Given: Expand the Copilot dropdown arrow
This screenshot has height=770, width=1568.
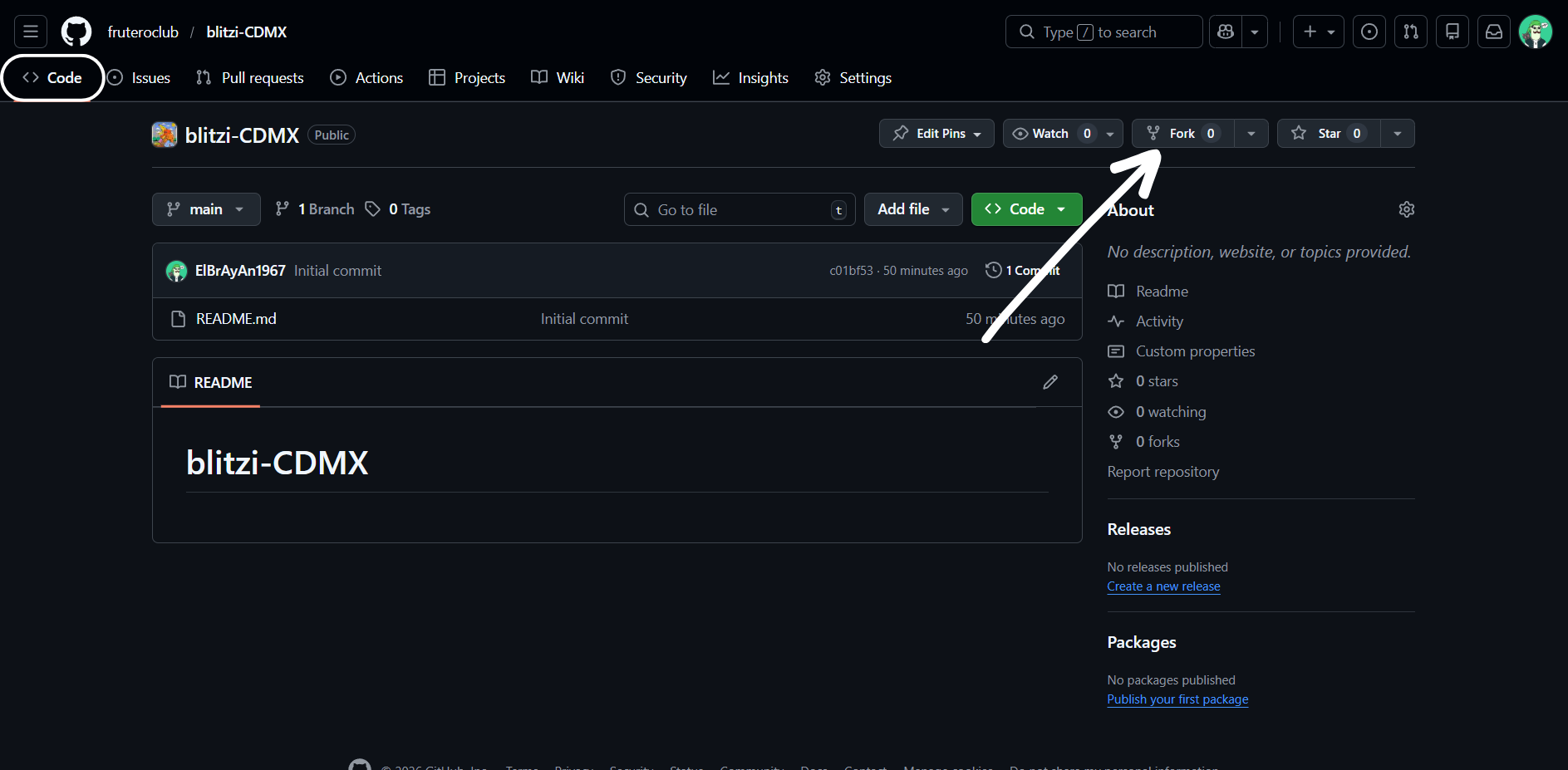Looking at the screenshot, I should tap(1255, 32).
